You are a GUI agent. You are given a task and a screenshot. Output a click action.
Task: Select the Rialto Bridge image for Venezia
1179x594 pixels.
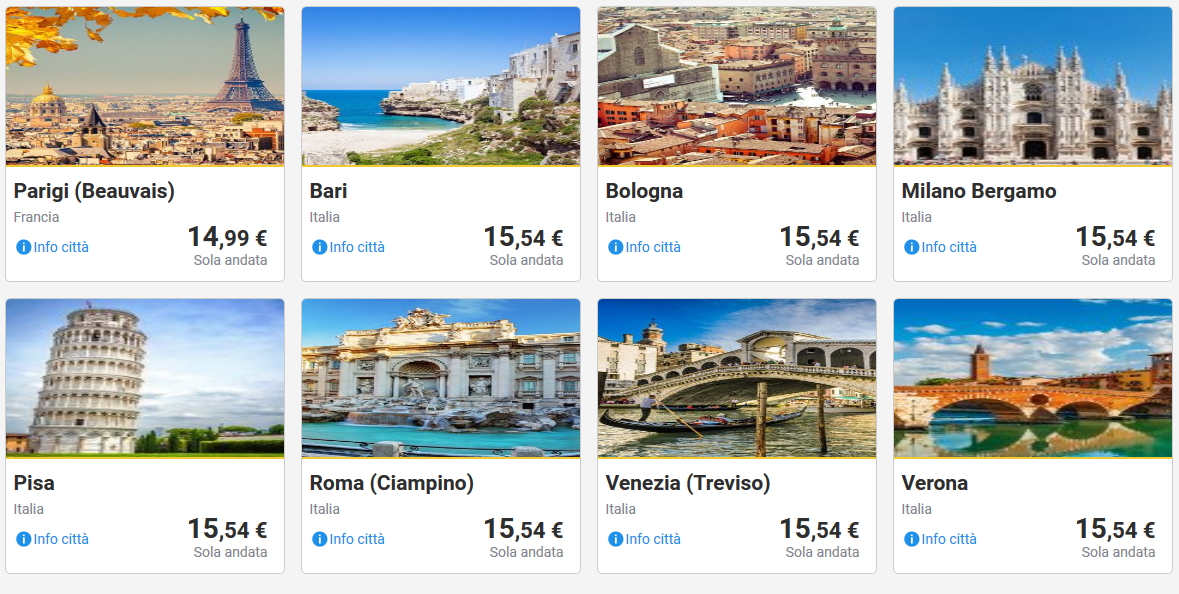point(737,378)
